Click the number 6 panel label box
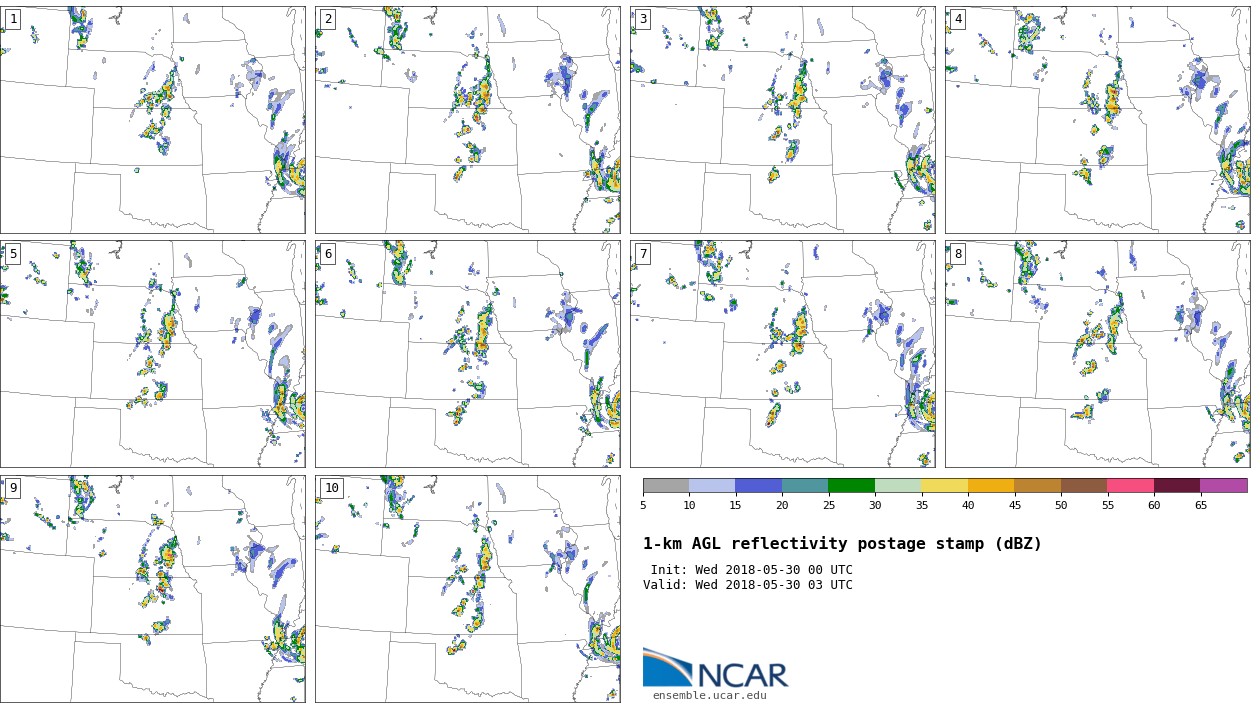Image resolution: width=1260 pixels, height=703 pixels. click(x=327, y=254)
